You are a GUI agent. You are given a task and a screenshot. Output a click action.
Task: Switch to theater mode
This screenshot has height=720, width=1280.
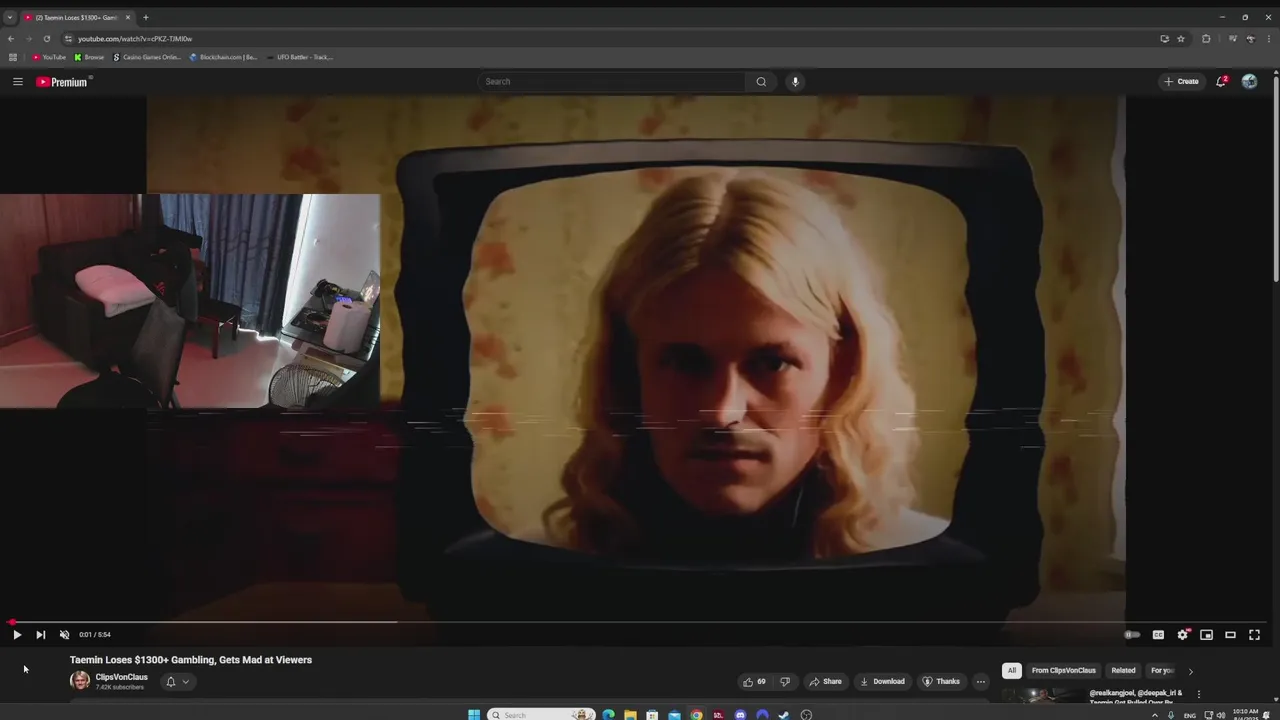tap(1231, 635)
